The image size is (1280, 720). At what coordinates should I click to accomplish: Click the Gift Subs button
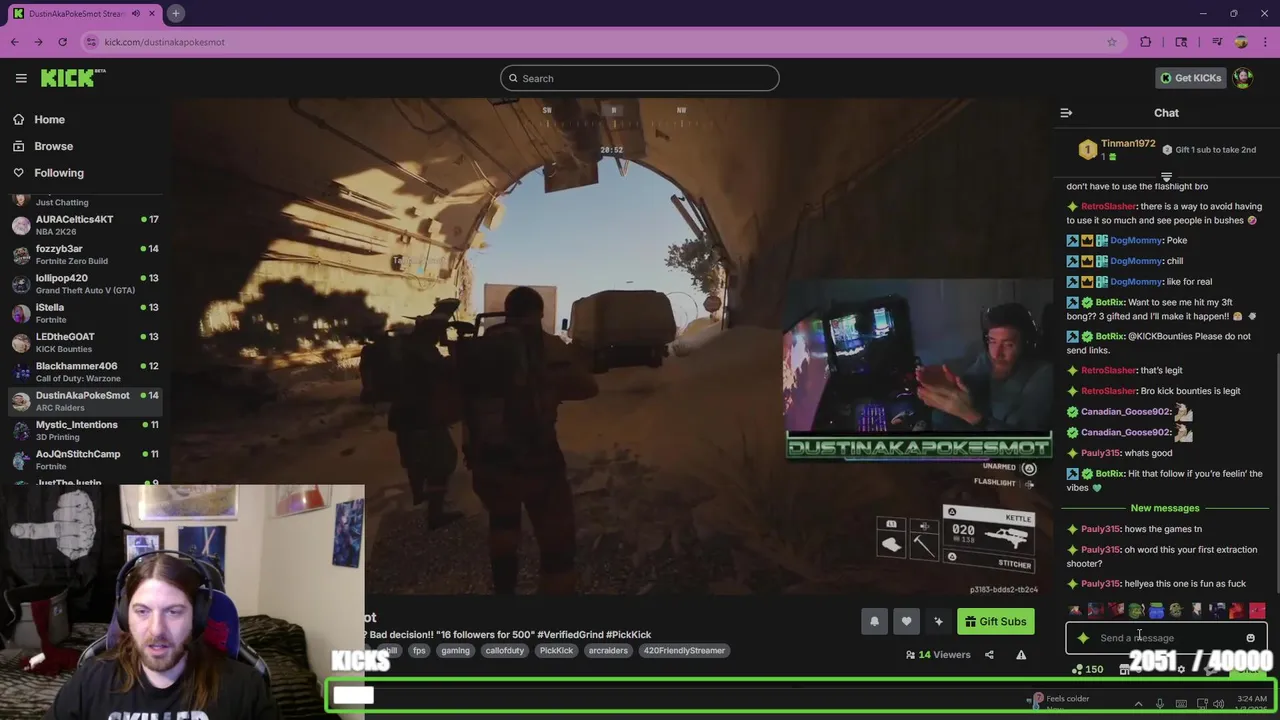click(x=996, y=622)
